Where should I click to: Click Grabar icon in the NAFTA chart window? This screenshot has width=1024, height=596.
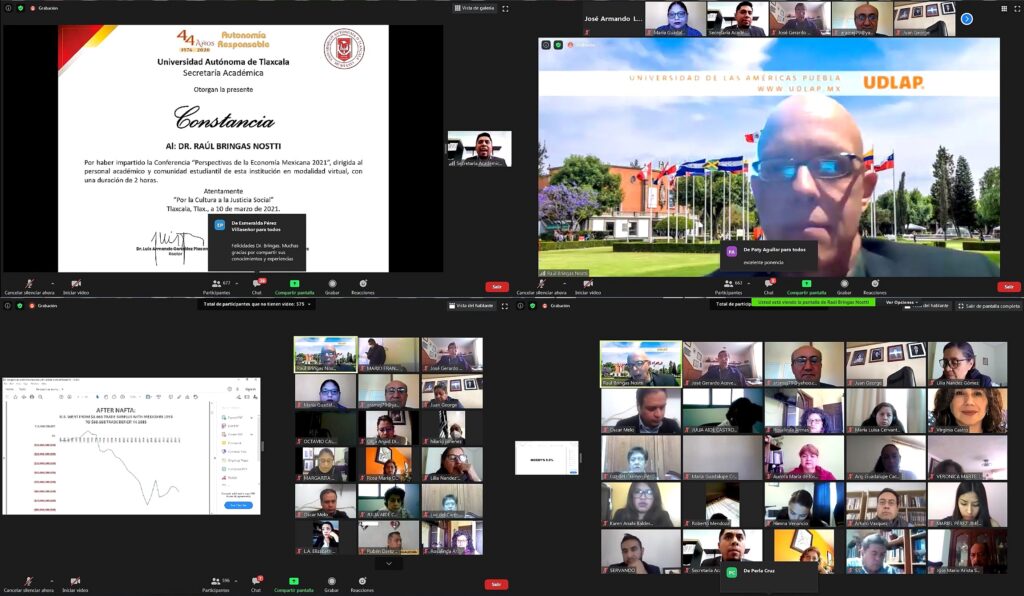pos(332,581)
